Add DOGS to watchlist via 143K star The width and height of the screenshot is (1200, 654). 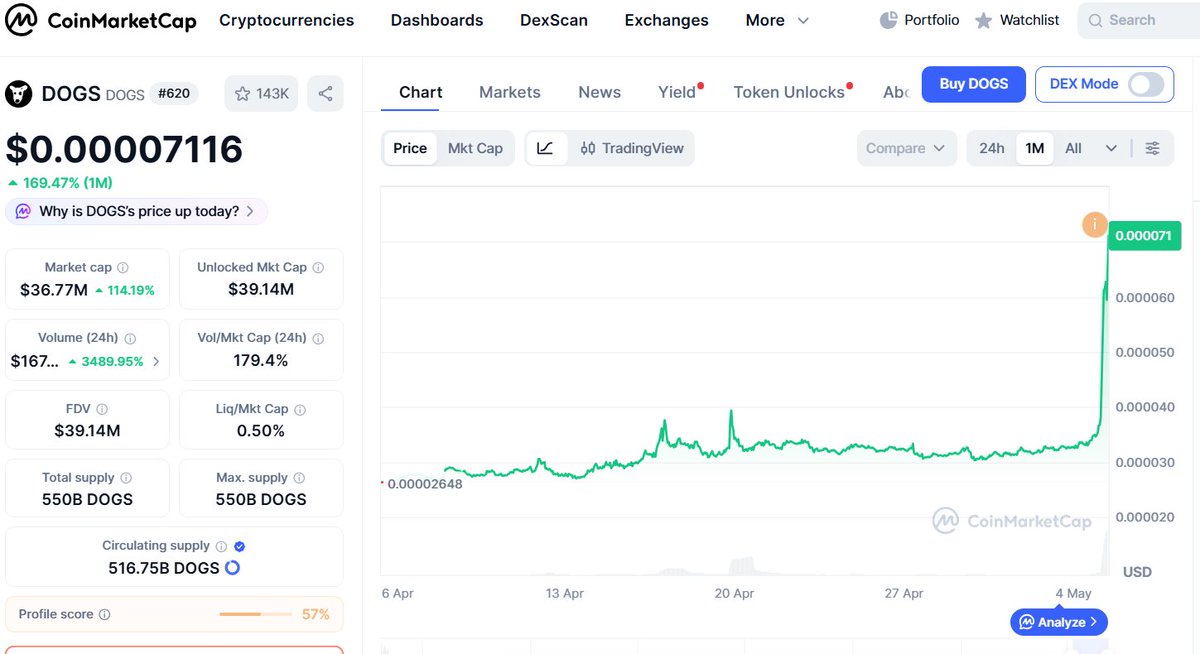point(261,94)
